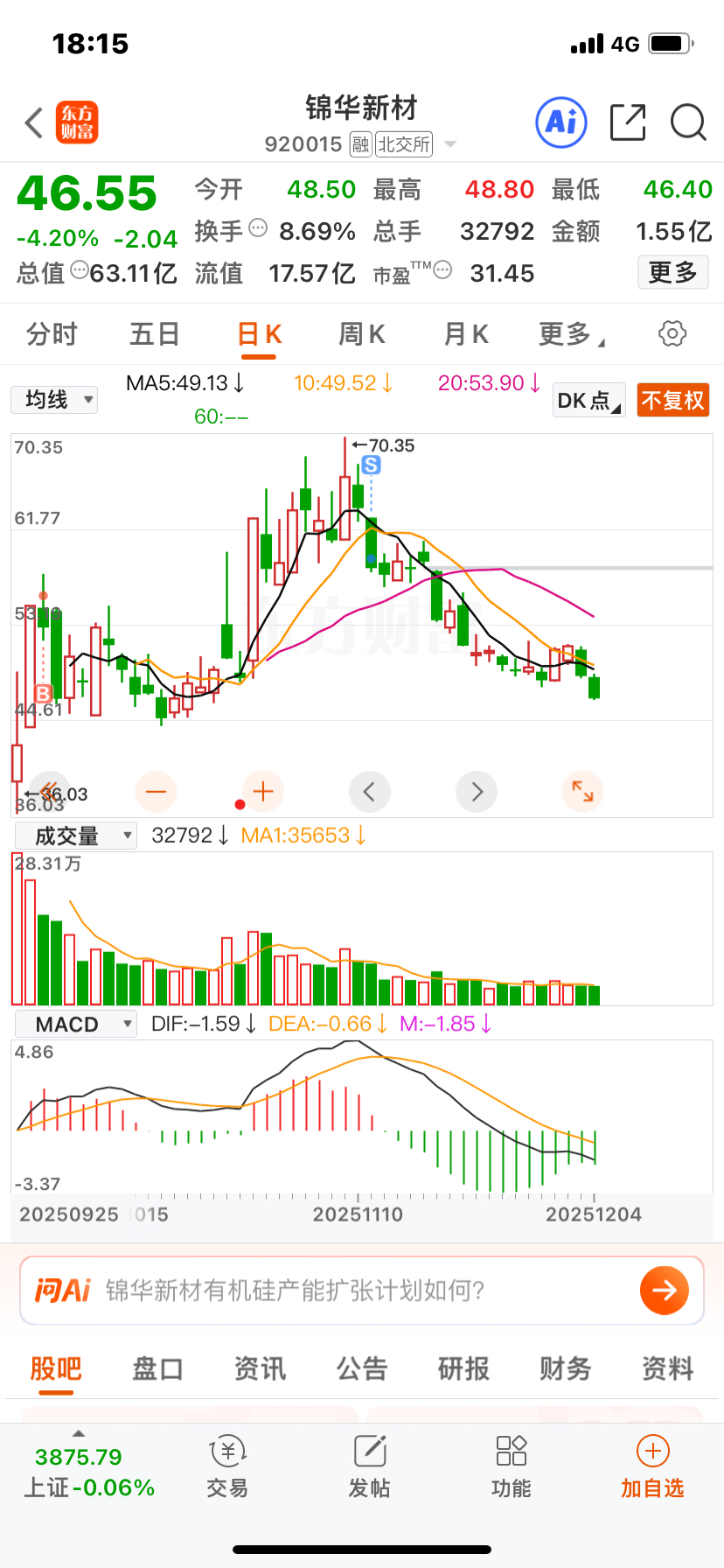The width and height of the screenshot is (724, 1568).
Task: Tap the B buy marker on chart
Action: point(43,694)
